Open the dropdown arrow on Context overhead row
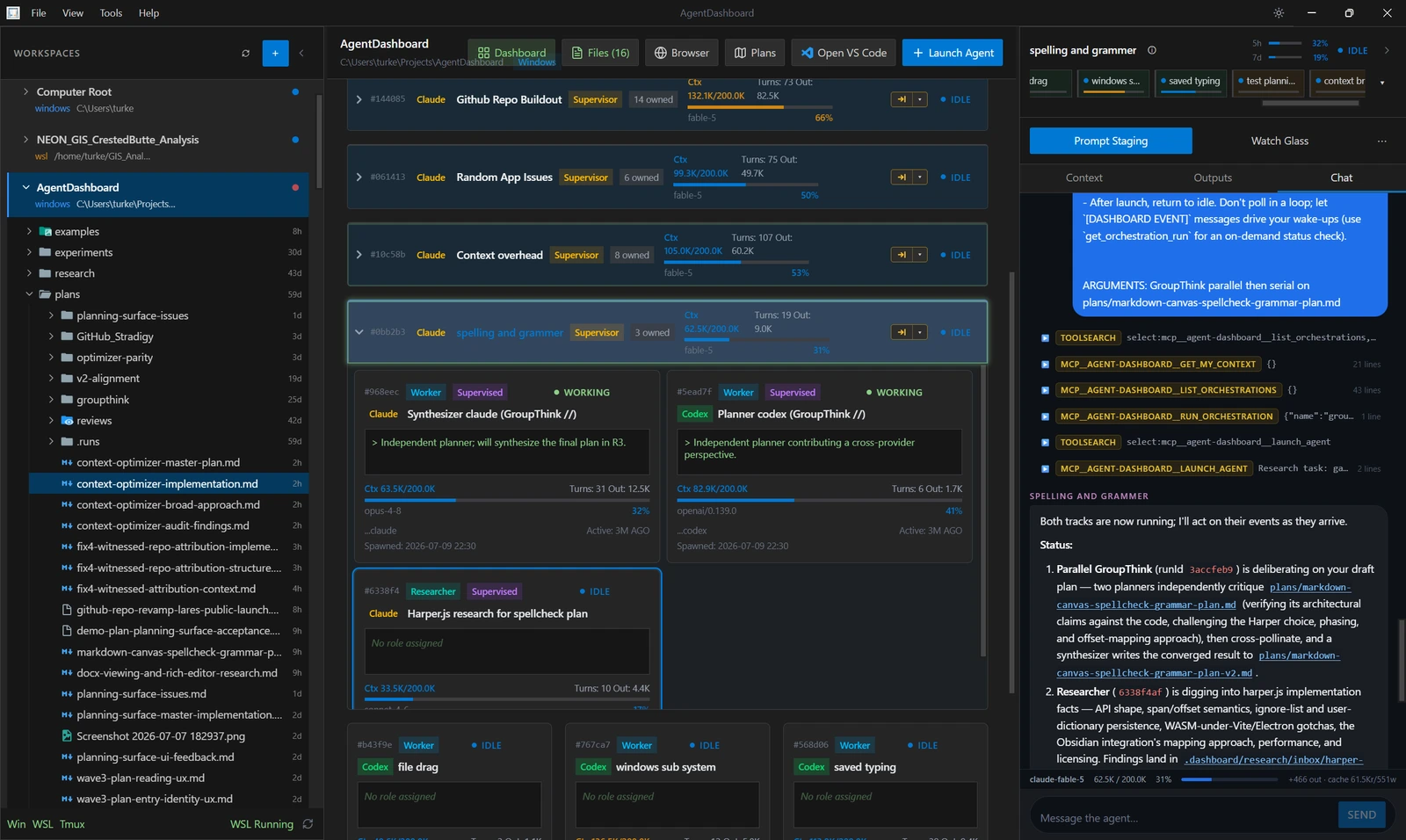Screen dimensions: 1406x840 click(920, 255)
